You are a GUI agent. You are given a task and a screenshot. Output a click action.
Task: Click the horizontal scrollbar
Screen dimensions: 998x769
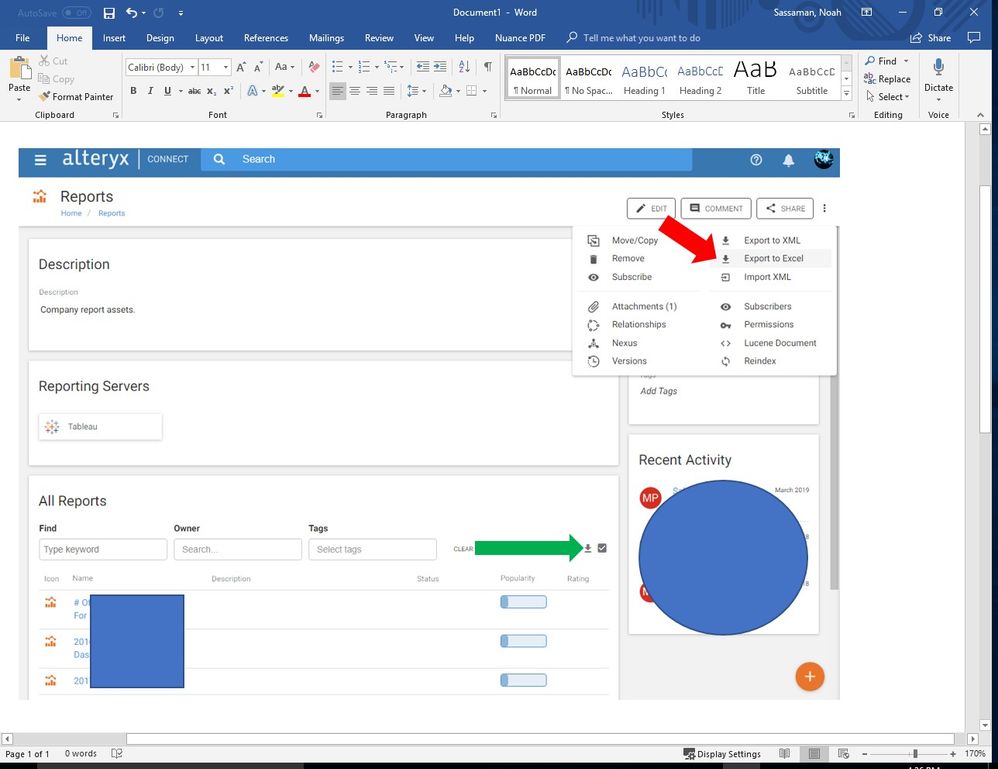pyautogui.click(x=540, y=739)
